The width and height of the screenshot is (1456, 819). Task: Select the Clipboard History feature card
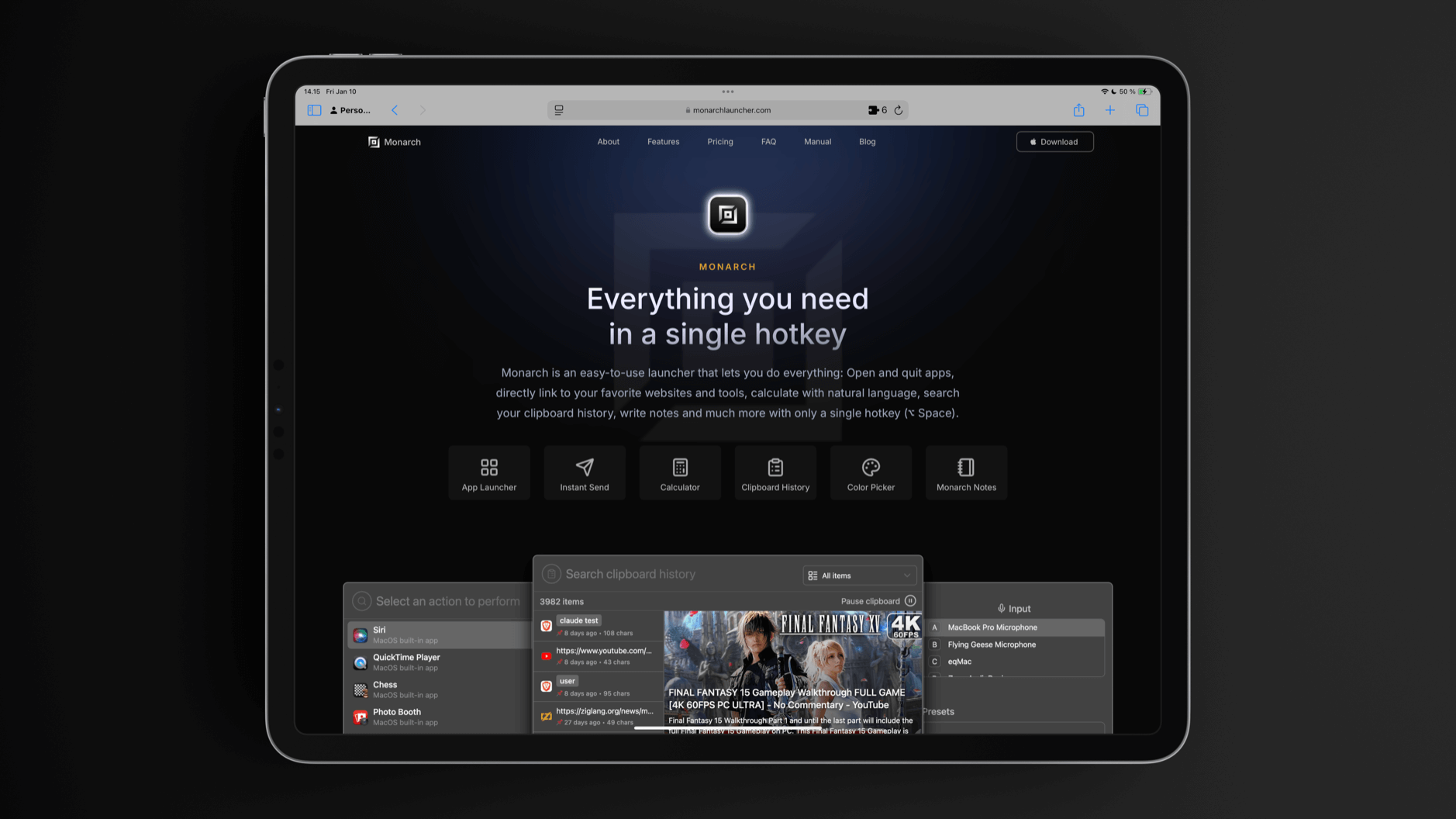pyautogui.click(x=775, y=473)
